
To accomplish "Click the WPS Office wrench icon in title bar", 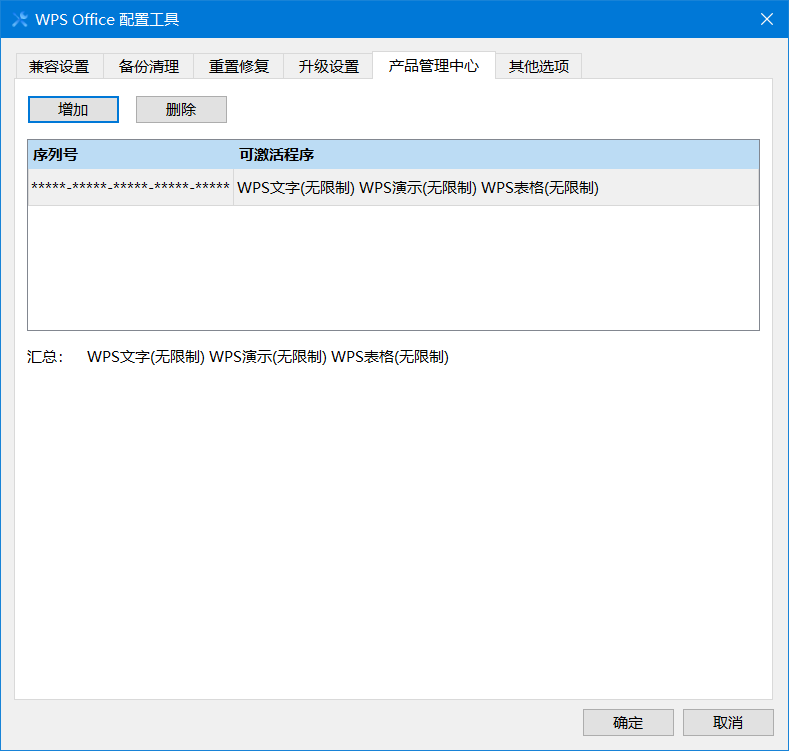I will click(20, 20).
